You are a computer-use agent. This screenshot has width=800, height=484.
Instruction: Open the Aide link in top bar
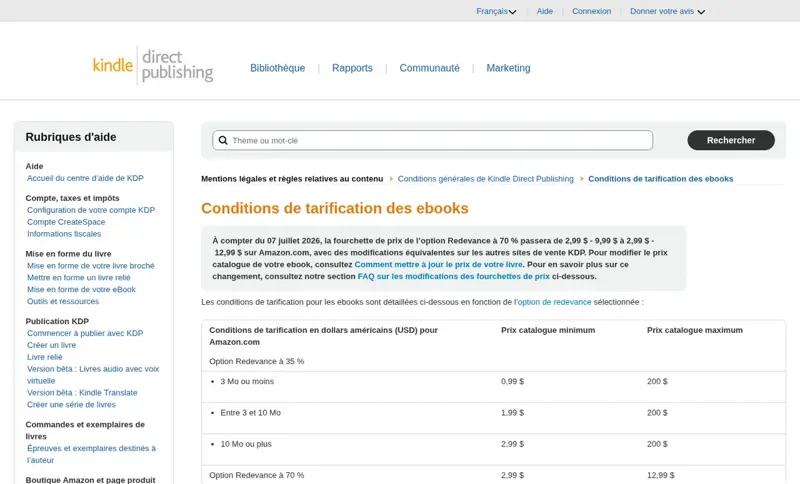tap(544, 11)
